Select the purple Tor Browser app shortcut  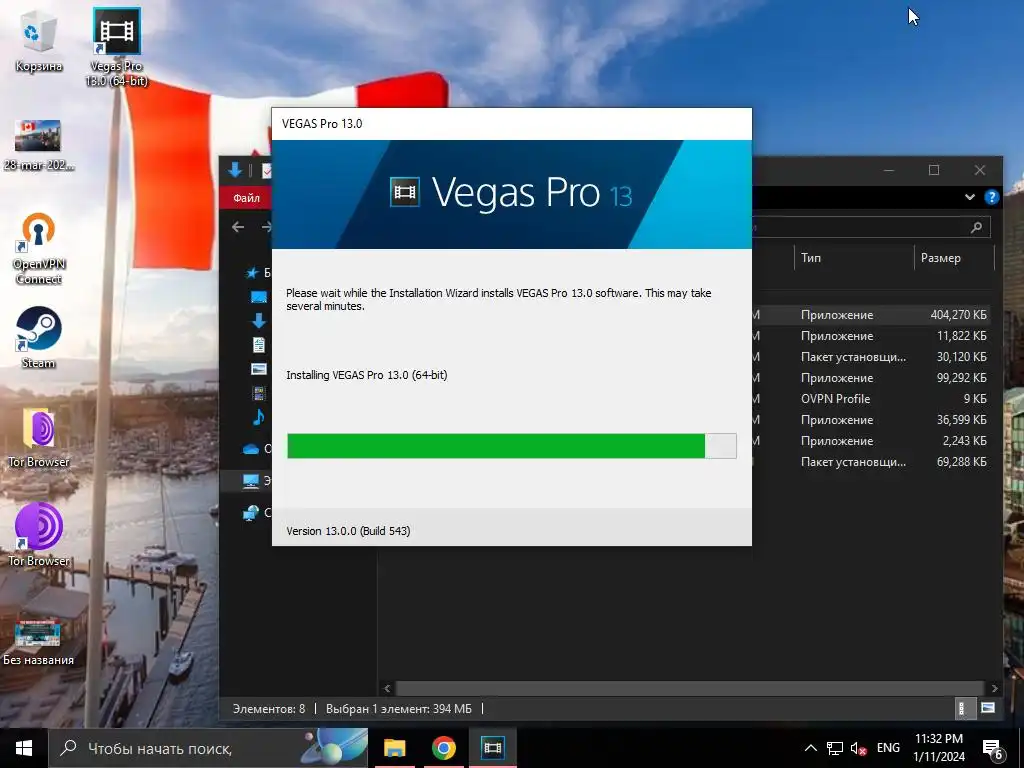39,536
